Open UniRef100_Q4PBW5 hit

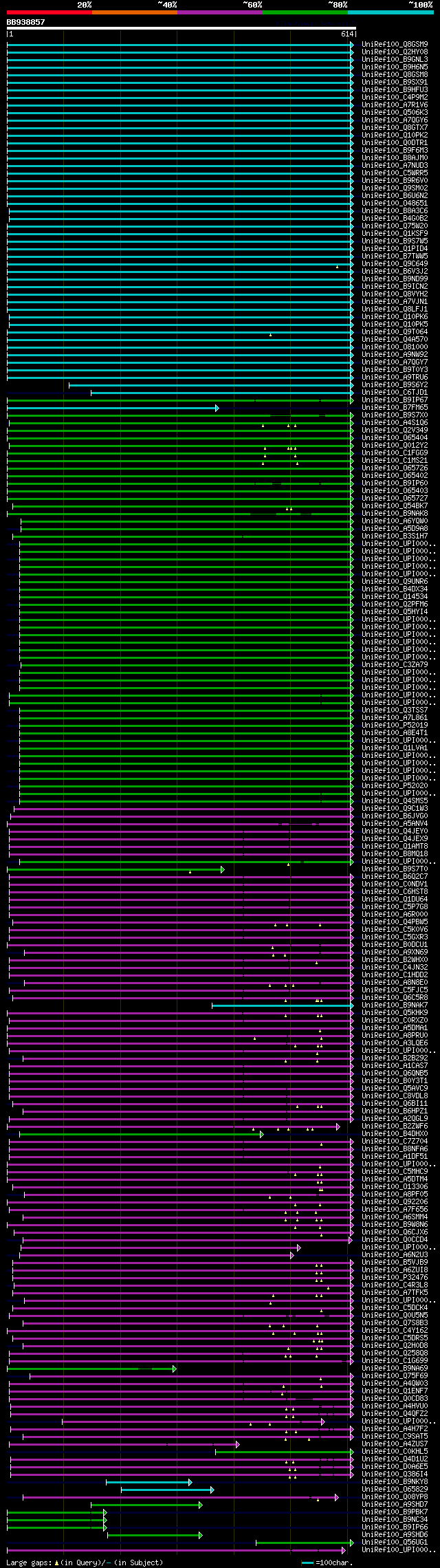coord(395,922)
